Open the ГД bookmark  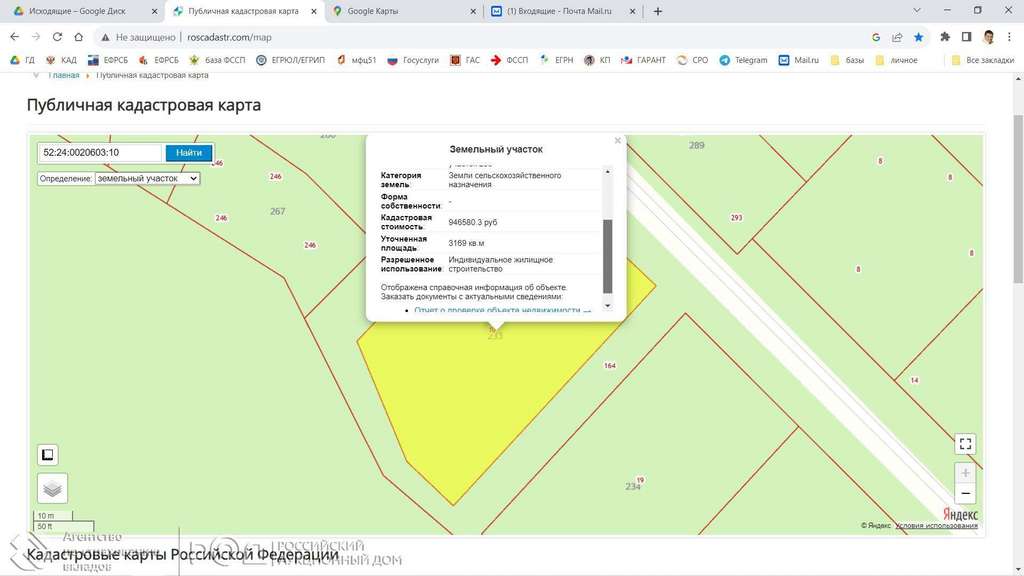22,60
